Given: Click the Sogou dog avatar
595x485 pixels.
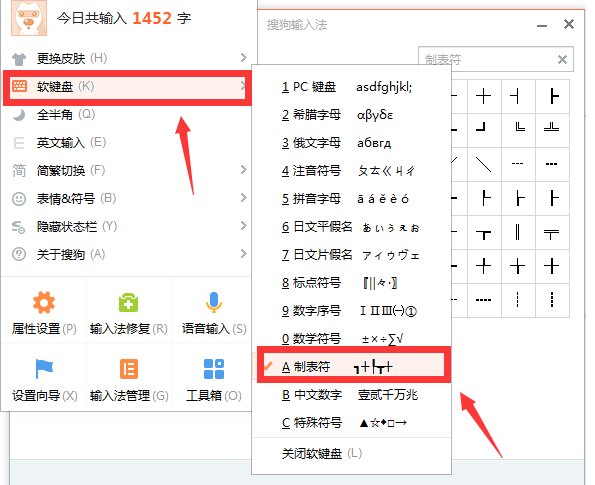Looking at the screenshot, I should (x=29, y=18).
